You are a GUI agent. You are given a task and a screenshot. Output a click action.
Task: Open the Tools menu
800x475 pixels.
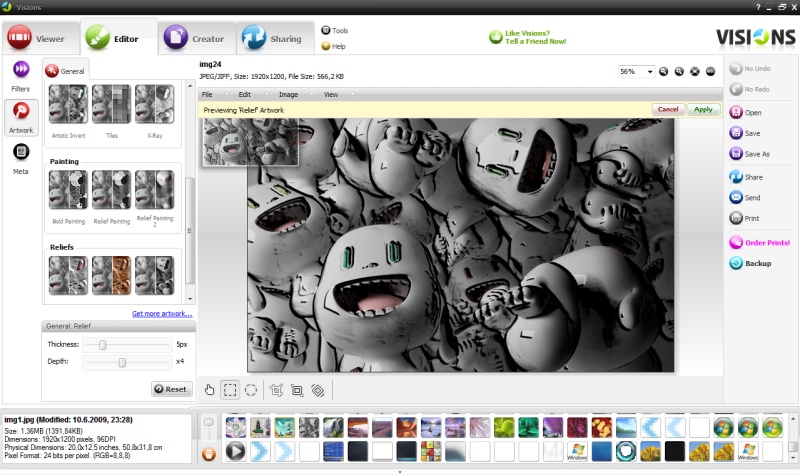pyautogui.click(x=335, y=31)
